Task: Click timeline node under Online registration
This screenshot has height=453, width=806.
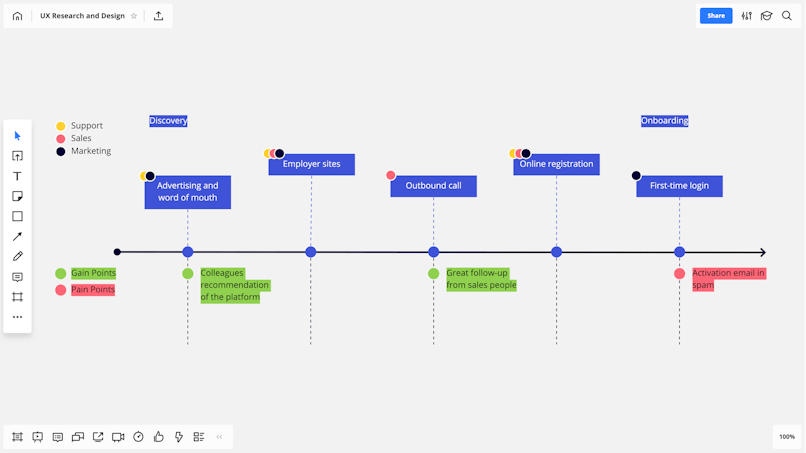Action: click(556, 252)
